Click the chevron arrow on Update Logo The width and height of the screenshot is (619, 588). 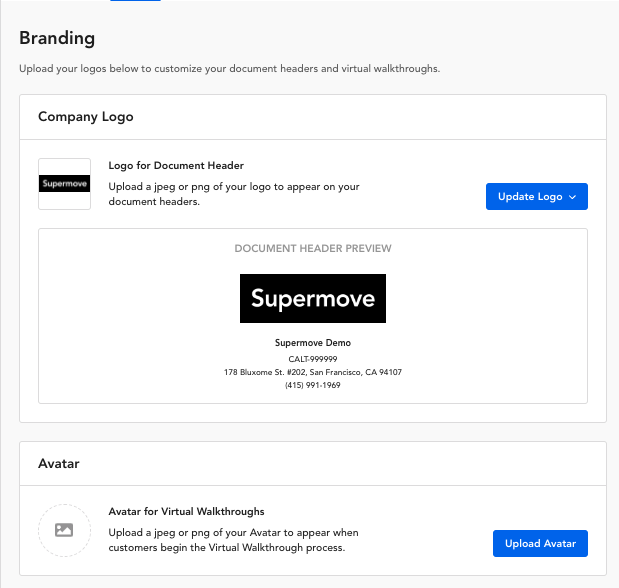[572, 197]
